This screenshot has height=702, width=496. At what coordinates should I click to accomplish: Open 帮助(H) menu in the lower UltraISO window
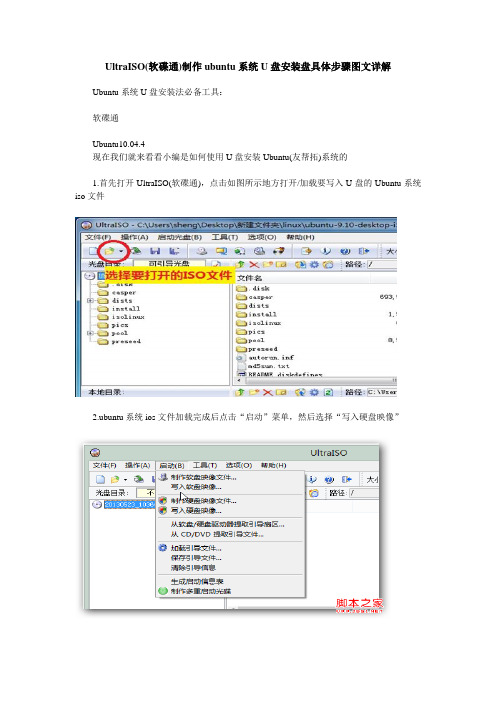tap(274, 466)
